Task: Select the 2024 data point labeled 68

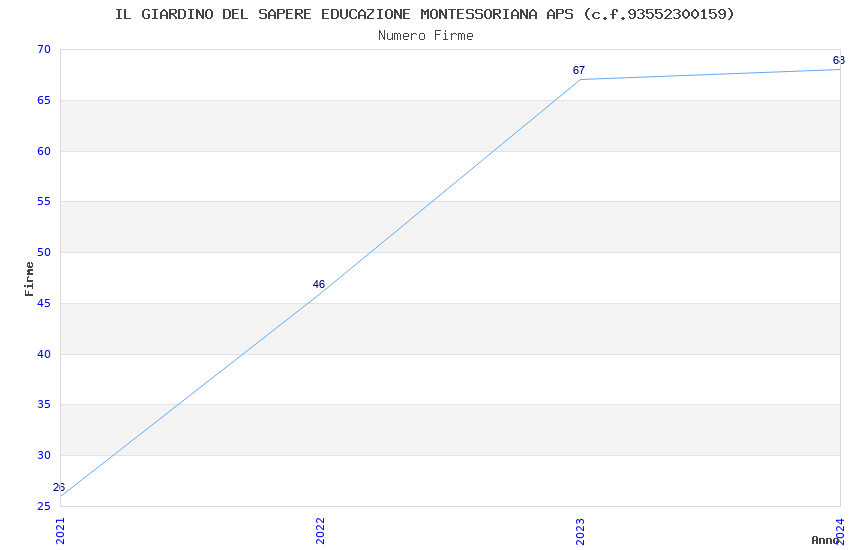Action: click(840, 69)
